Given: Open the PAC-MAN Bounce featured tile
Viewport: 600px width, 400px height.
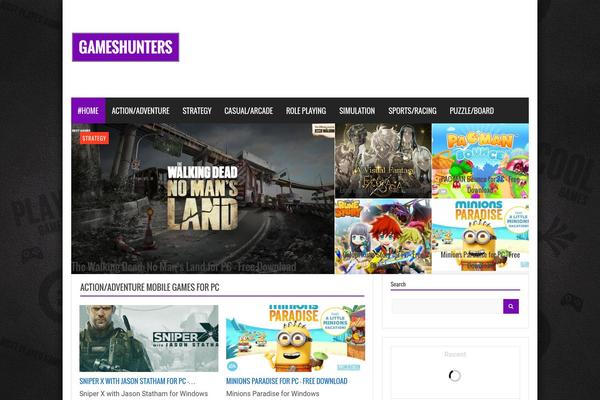Looking at the screenshot, I should (x=480, y=161).
